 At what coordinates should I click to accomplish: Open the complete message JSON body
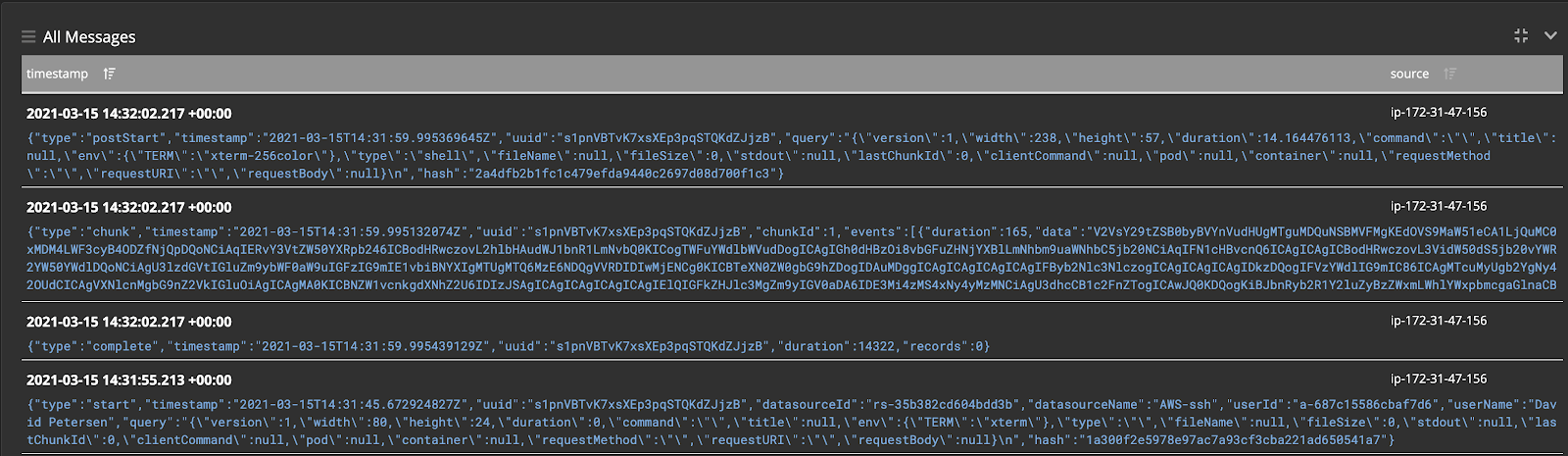509,346
